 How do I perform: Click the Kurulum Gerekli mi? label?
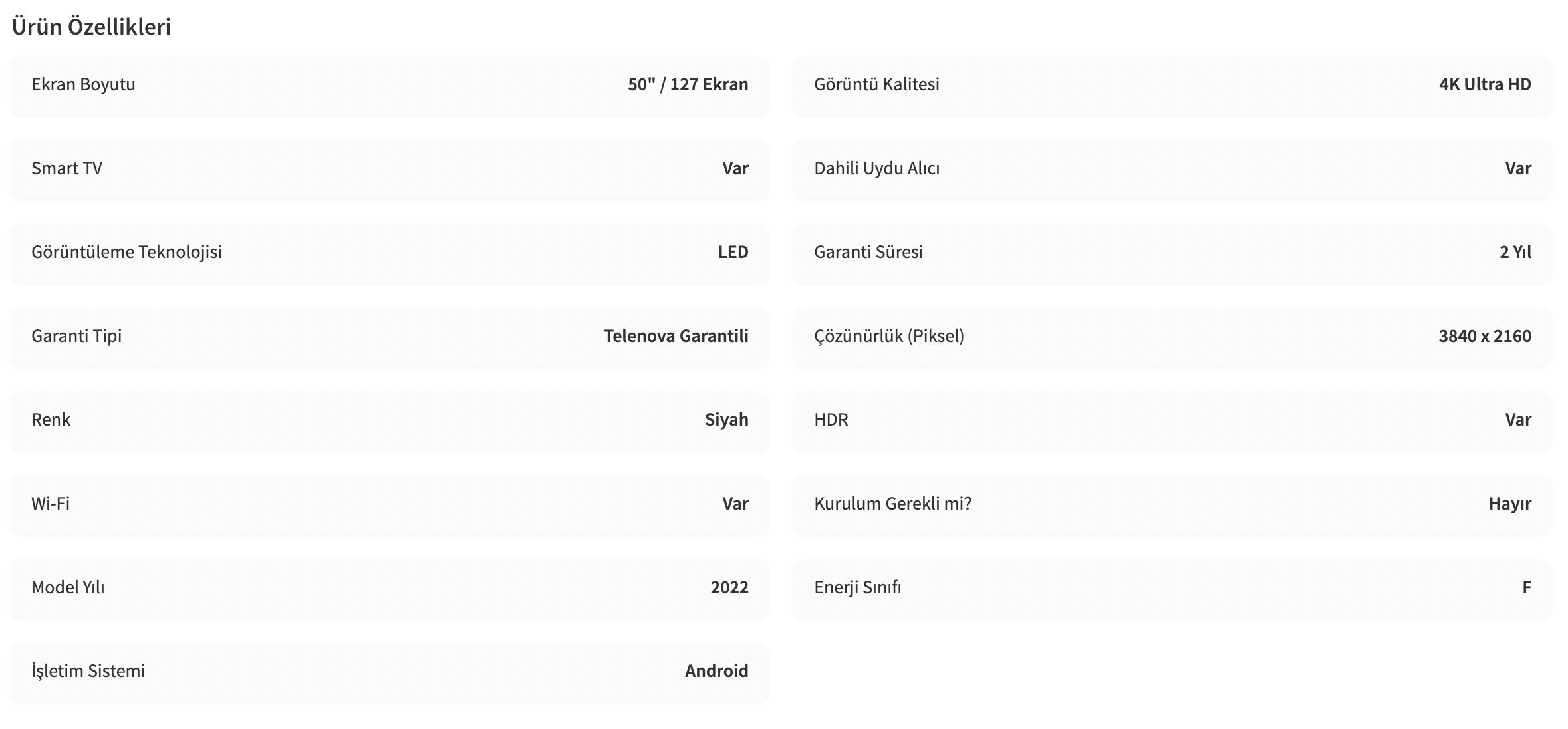[x=892, y=504]
